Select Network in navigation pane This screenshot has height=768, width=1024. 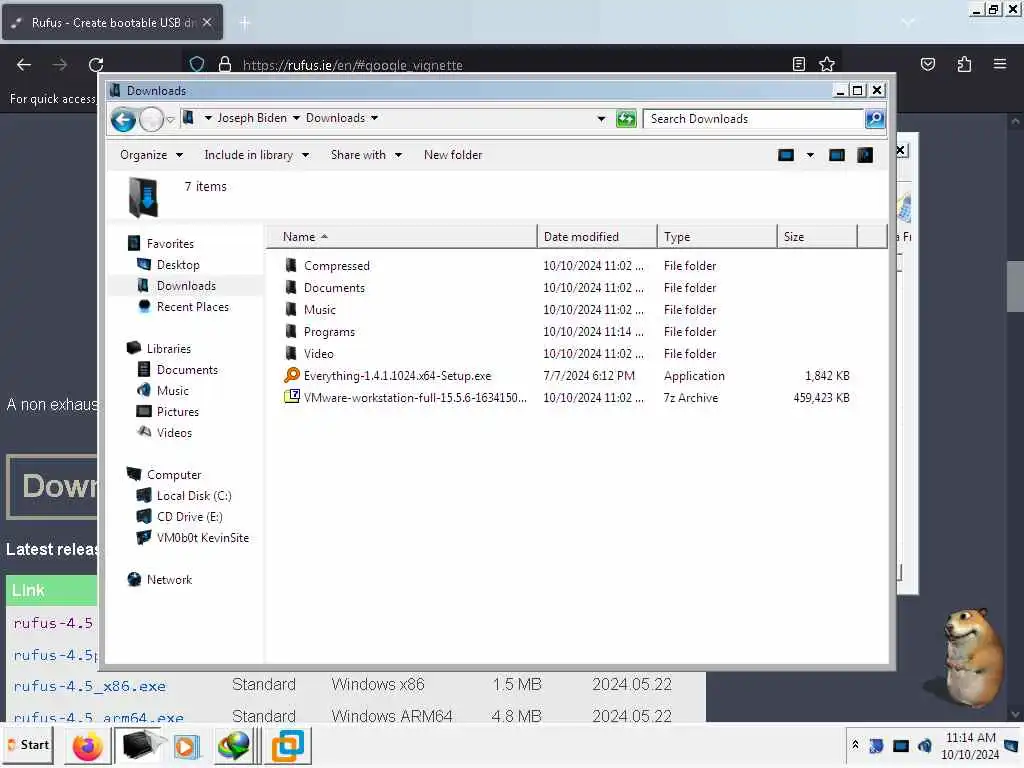click(x=159, y=579)
